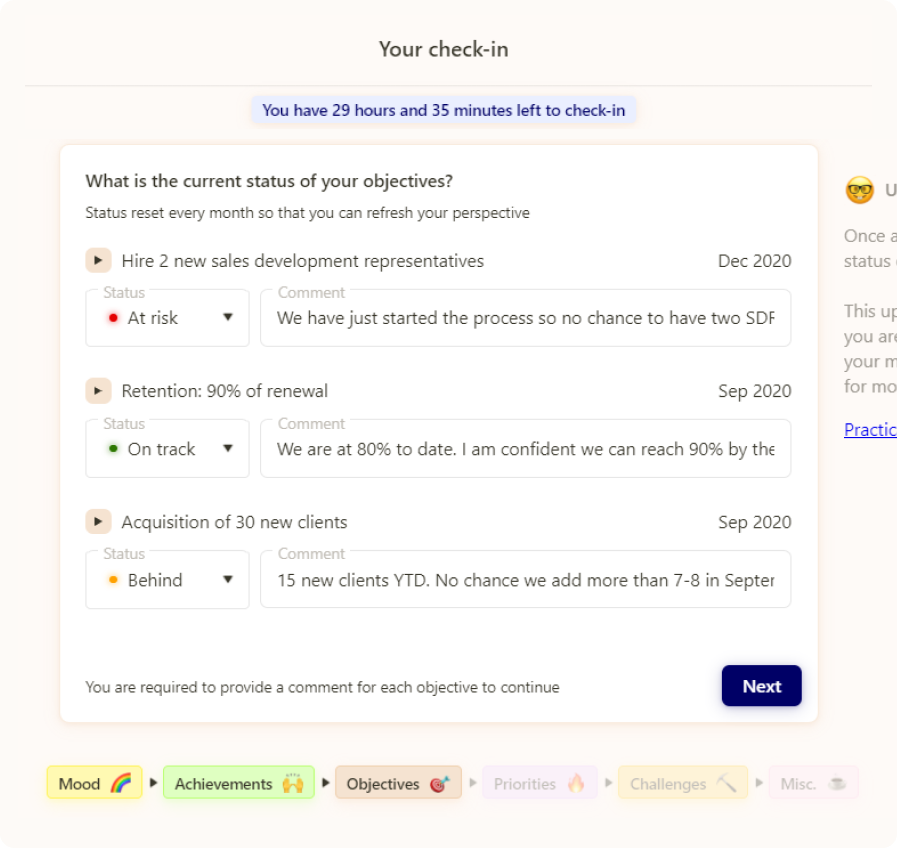Viewport: 897px width, 848px height.
Task: Jump to the Misc. step
Action: coord(812,783)
